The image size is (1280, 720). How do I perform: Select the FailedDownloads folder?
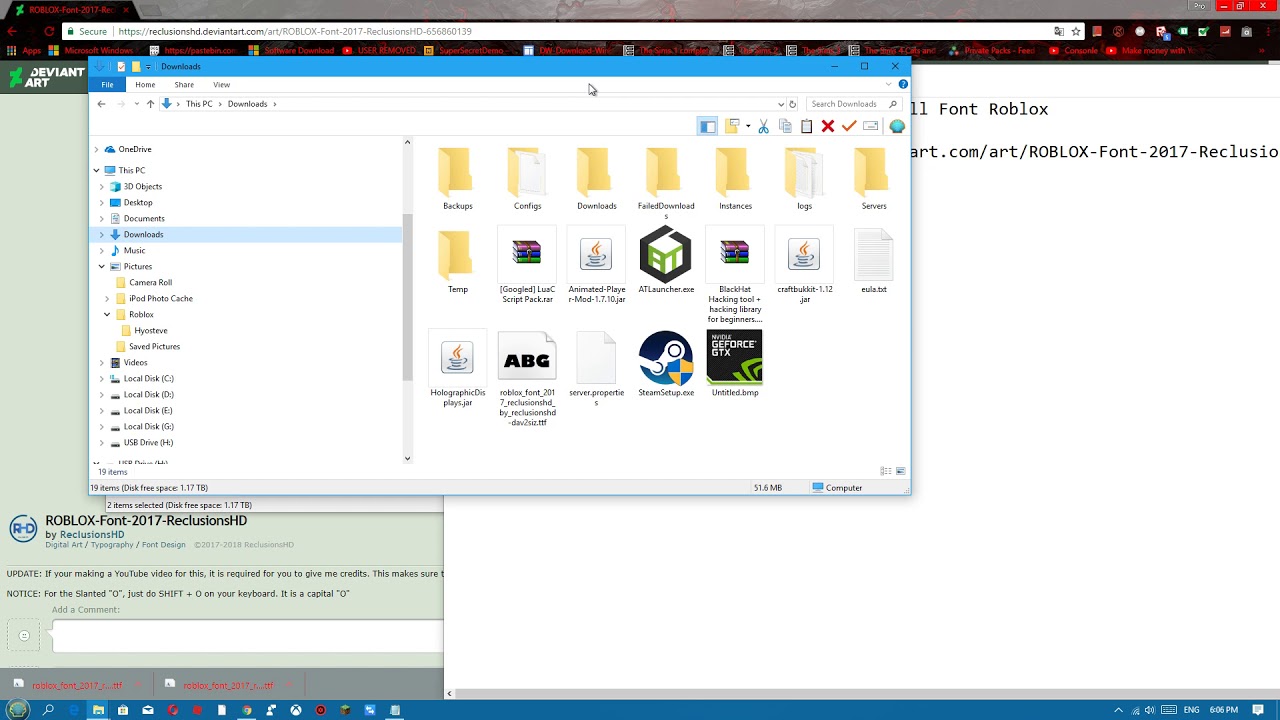pyautogui.click(x=666, y=184)
